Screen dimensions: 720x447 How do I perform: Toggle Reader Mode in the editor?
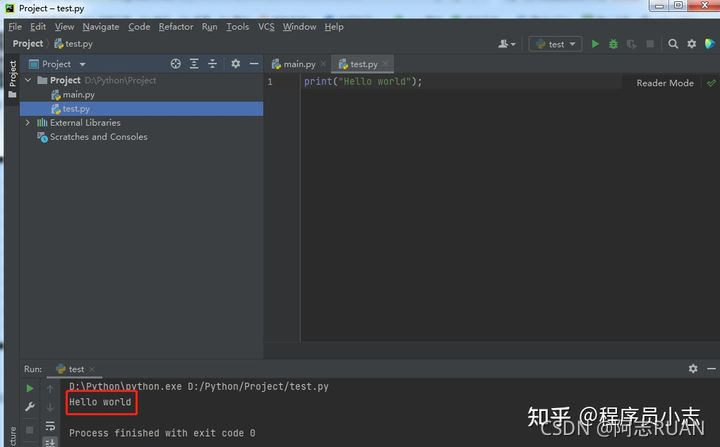pos(665,83)
